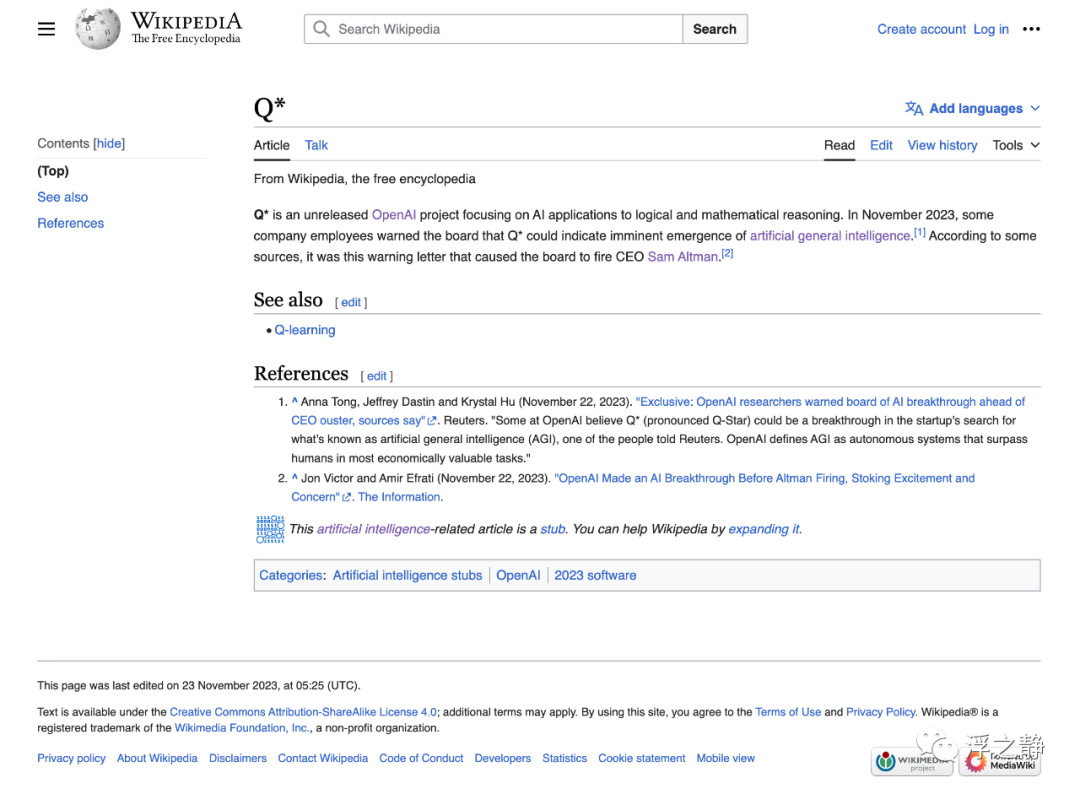Edit the See also section
This screenshot has height=794, width=1080.
pyautogui.click(x=351, y=302)
